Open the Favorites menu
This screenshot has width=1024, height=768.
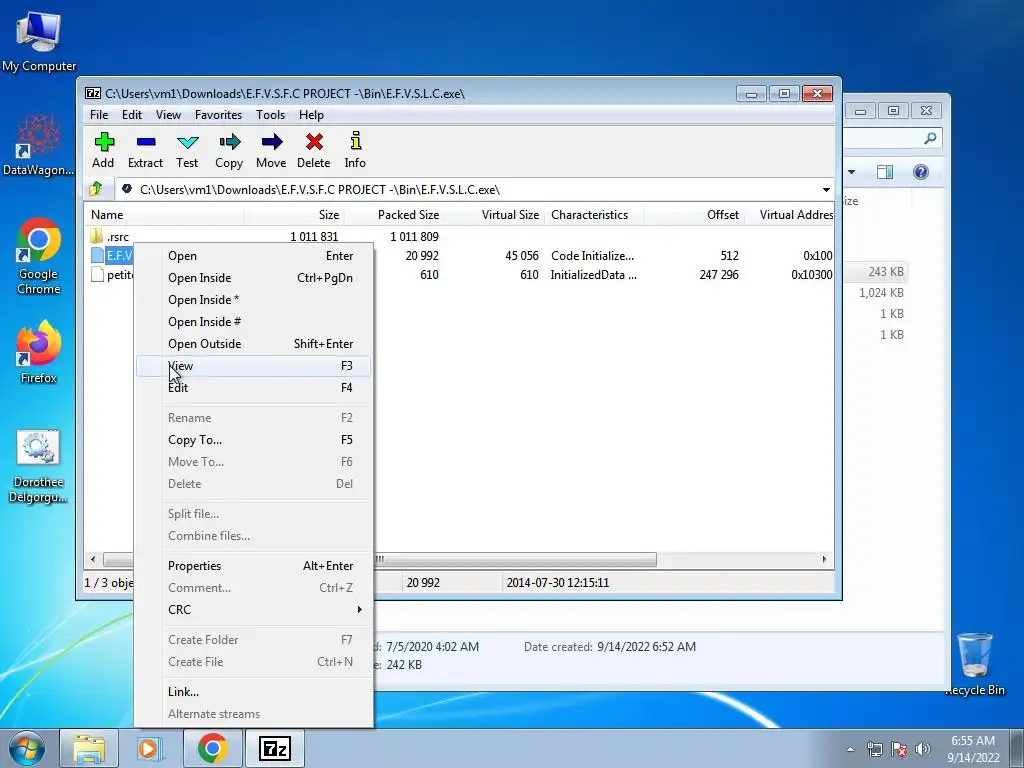218,114
